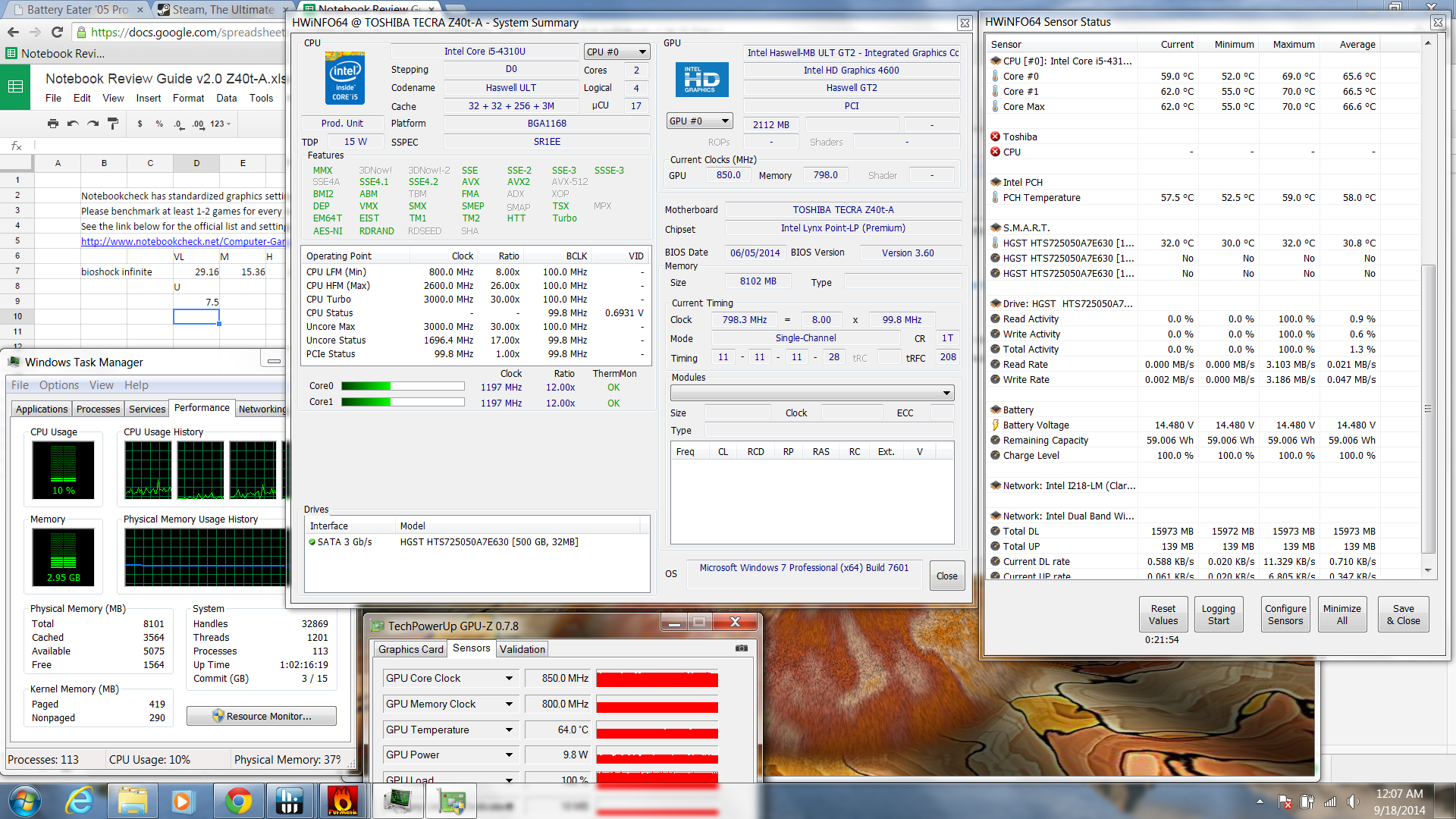Screen dimensions: 1456x819
Task: Select the PCH Temperature sensor row
Action: pyautogui.click(x=1185, y=198)
